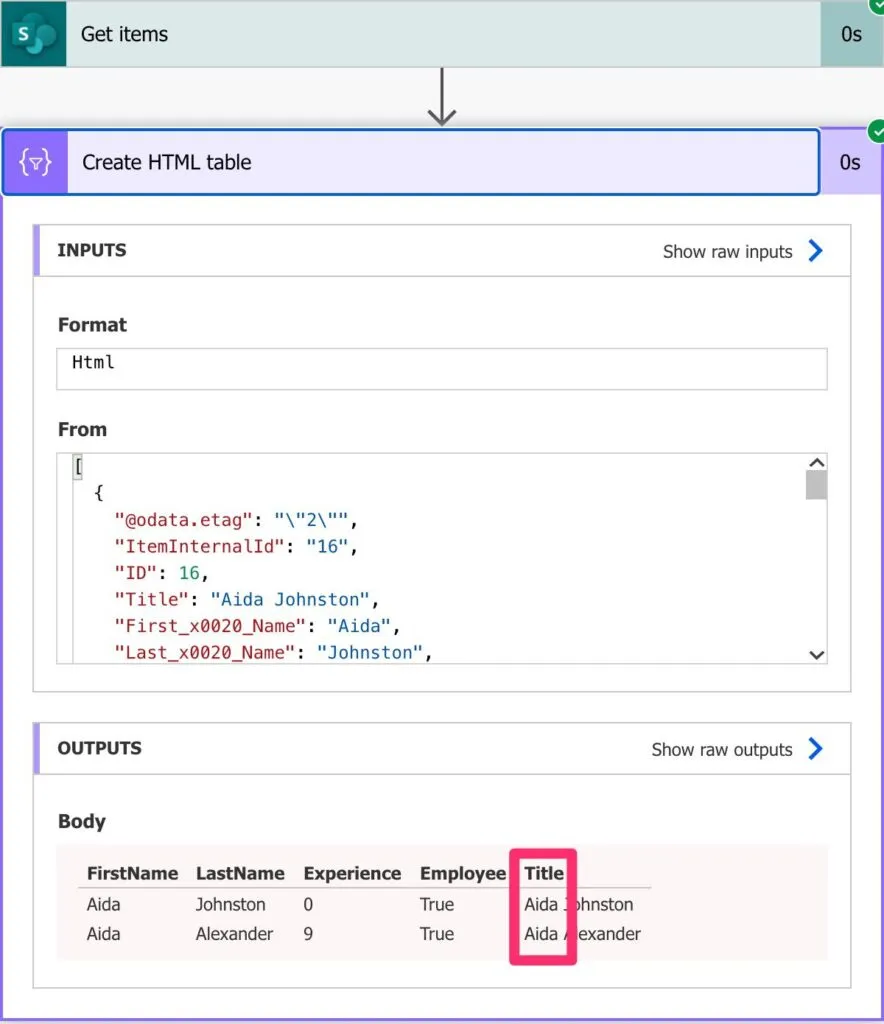Open the Show raw outputs link
Screen dimensions: 884x1024
point(721,750)
